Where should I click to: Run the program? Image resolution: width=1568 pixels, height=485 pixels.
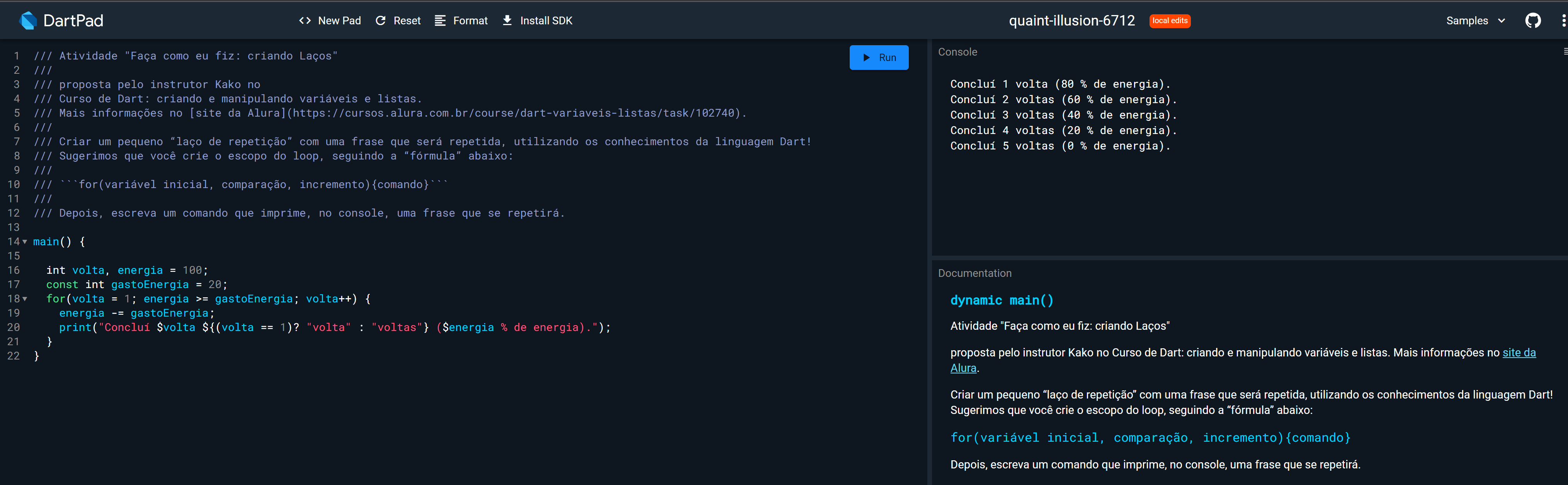[x=879, y=57]
